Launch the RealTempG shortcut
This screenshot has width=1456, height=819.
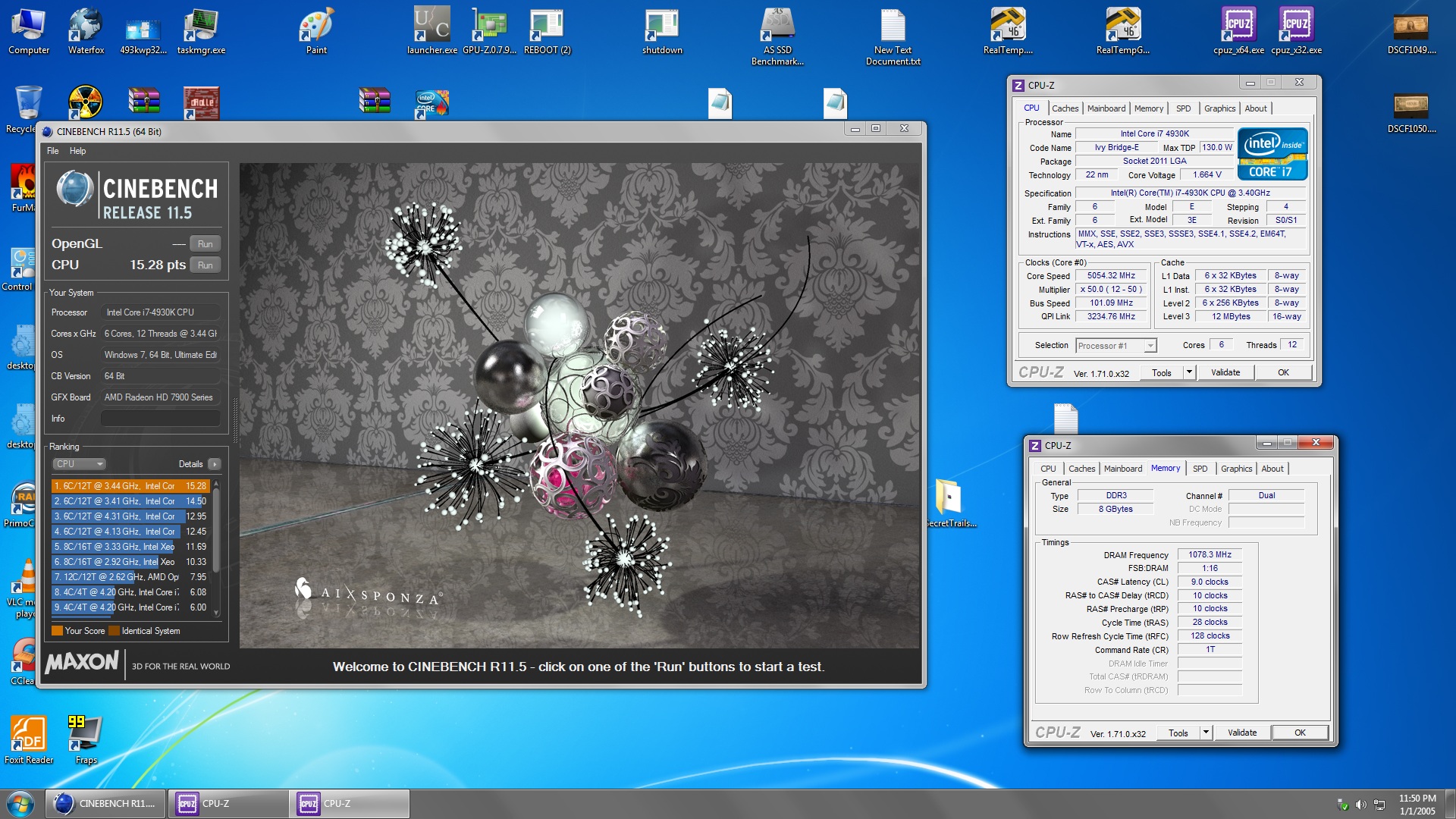pyautogui.click(x=1123, y=32)
